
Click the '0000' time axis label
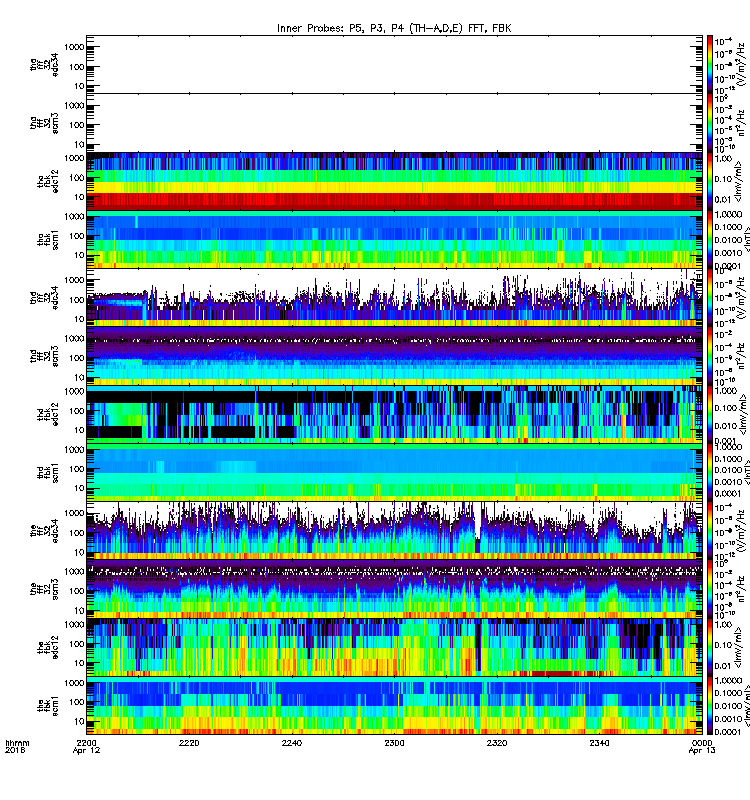point(702,743)
